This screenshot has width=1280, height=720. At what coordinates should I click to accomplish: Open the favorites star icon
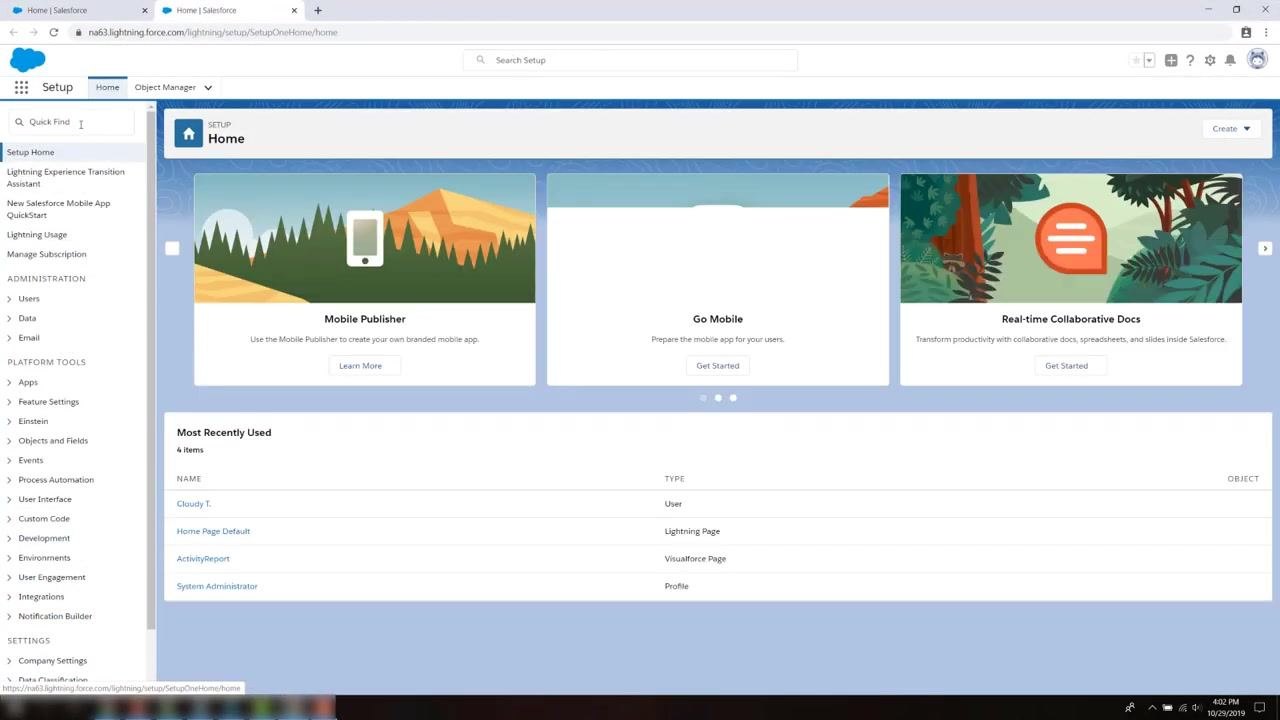[x=1136, y=60]
